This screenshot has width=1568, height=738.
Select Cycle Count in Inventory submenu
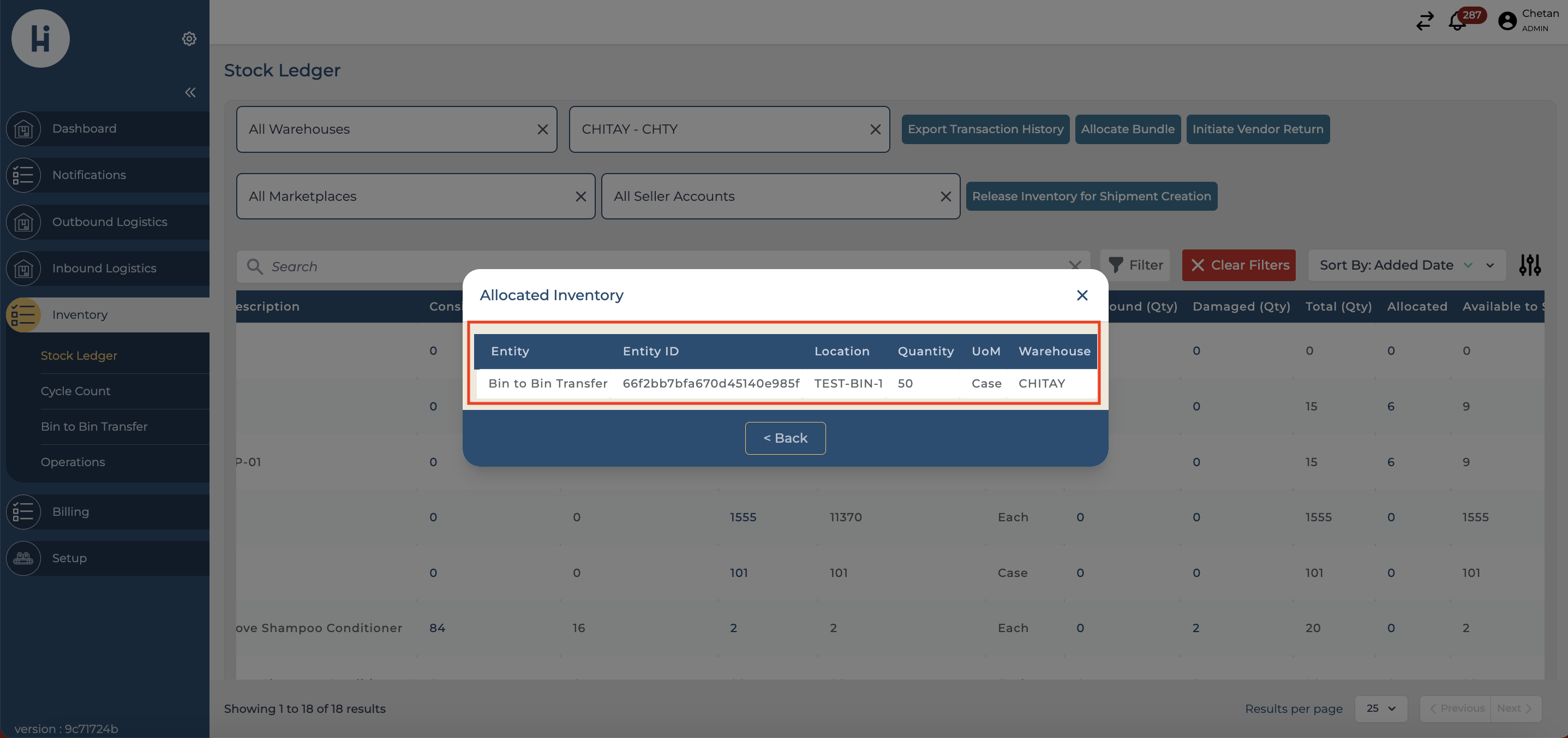coord(75,391)
